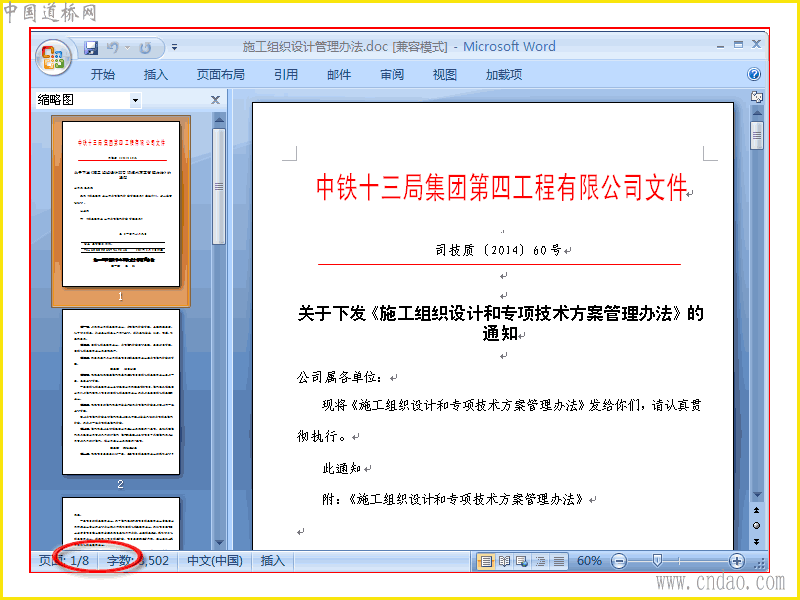This screenshot has width=800, height=600.
Task: Click the zoom slider handle
Action: 657,561
